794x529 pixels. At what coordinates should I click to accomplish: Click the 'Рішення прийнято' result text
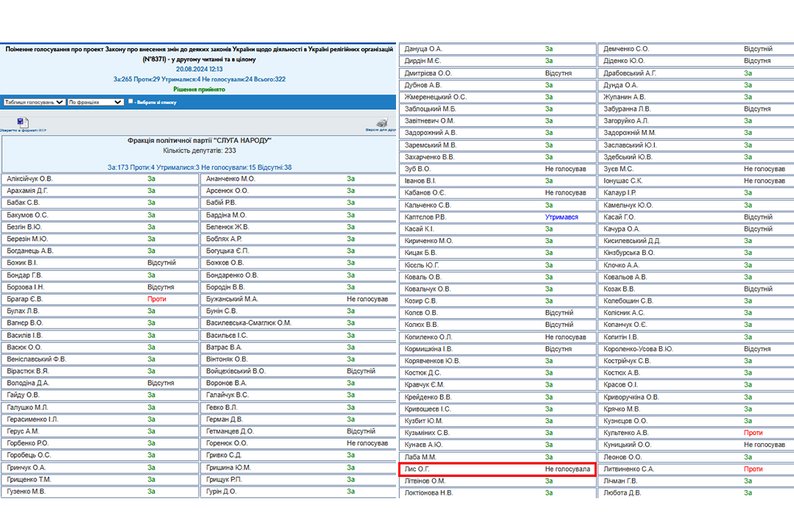tap(199, 88)
